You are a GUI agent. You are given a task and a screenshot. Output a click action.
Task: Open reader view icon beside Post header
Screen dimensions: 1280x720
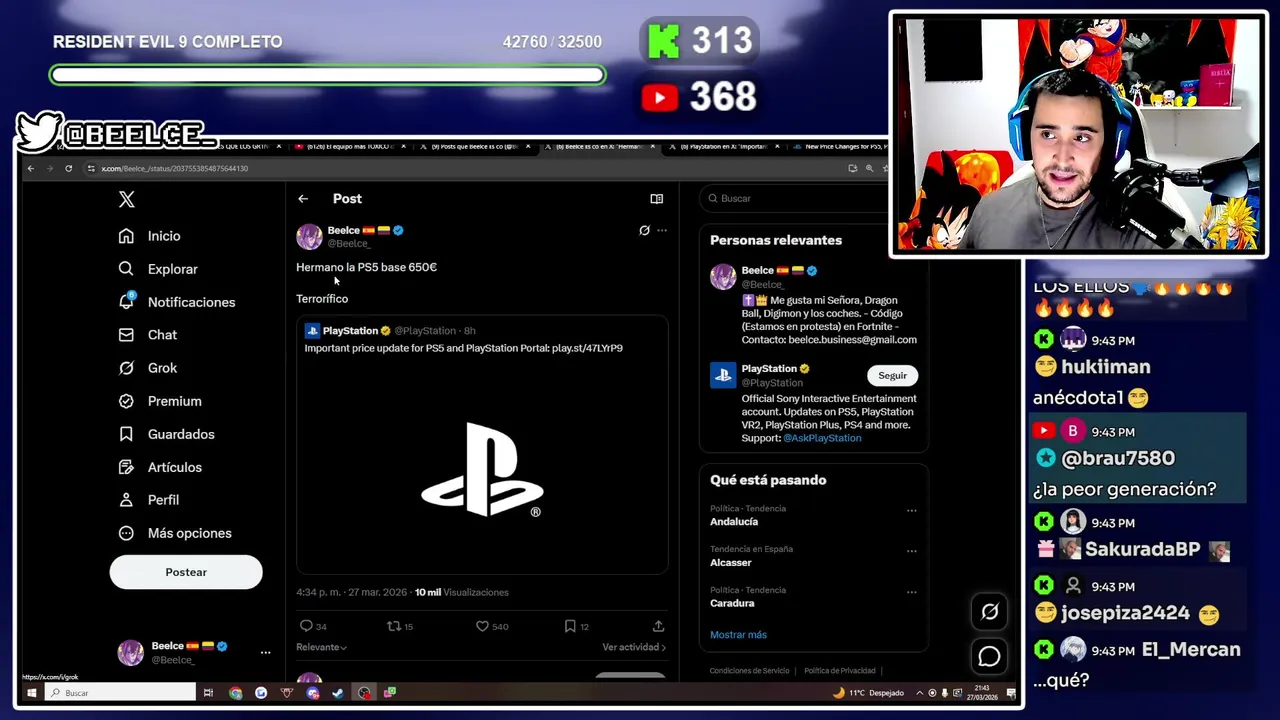657,199
